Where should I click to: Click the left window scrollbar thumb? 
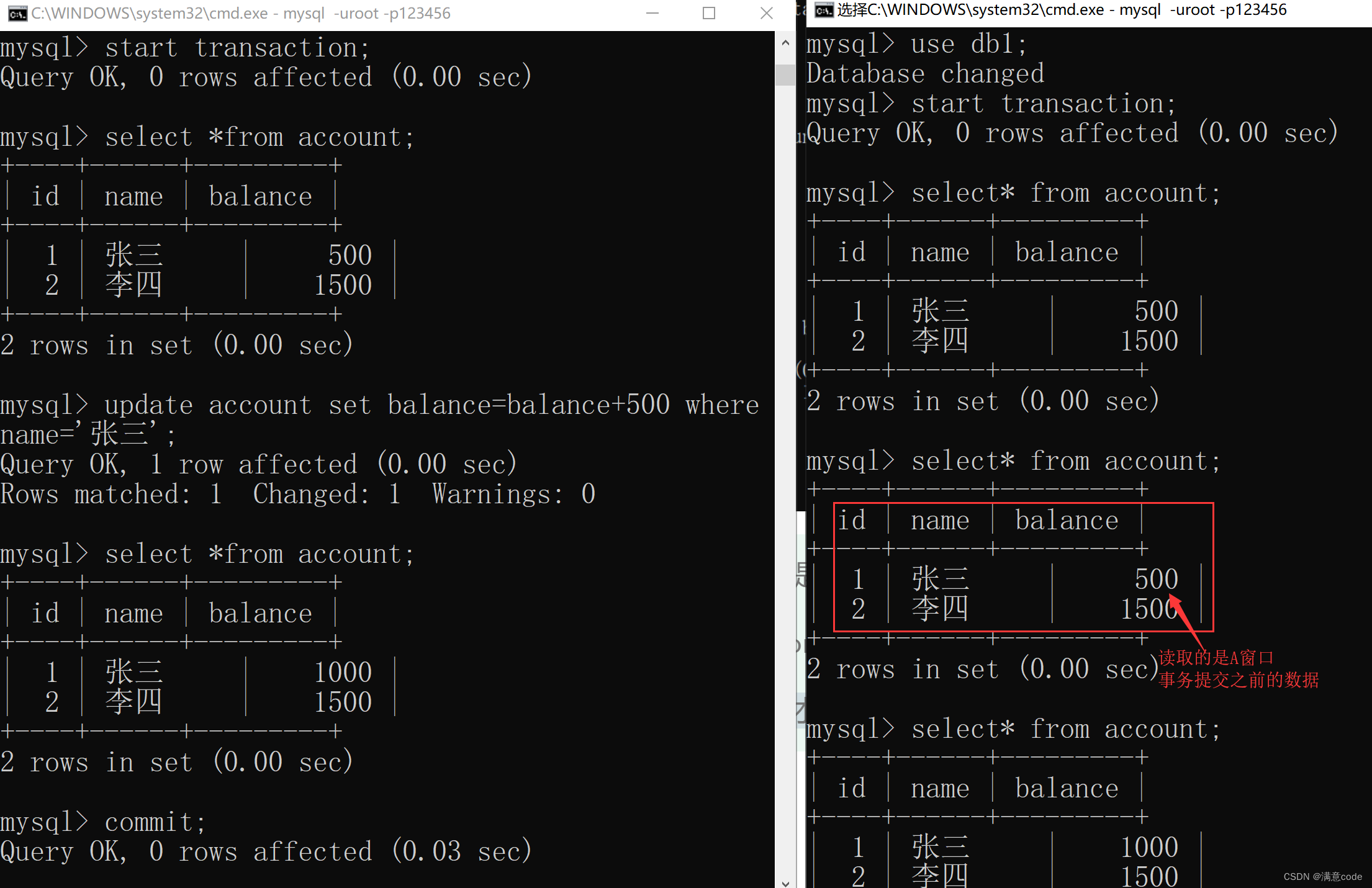785,74
